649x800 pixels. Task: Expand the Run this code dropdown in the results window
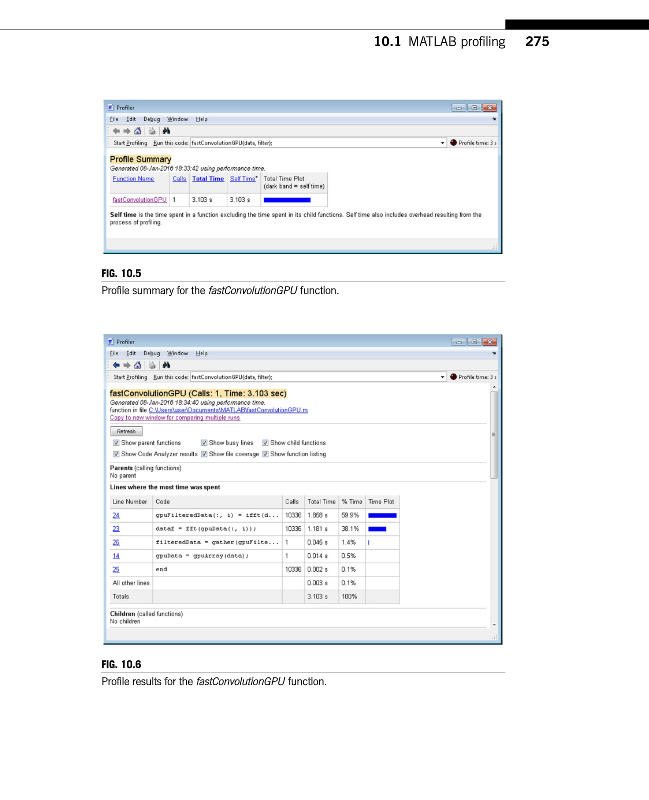pyautogui.click(x=442, y=377)
